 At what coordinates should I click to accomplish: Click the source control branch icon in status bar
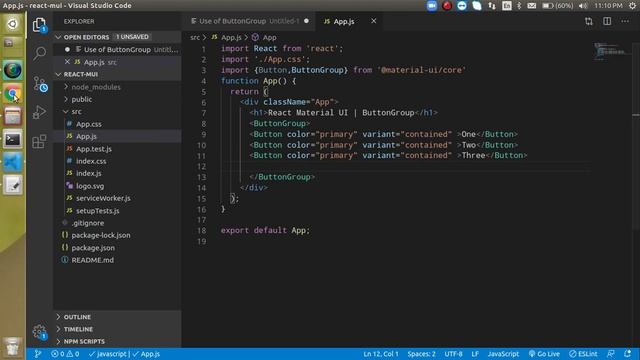38,354
